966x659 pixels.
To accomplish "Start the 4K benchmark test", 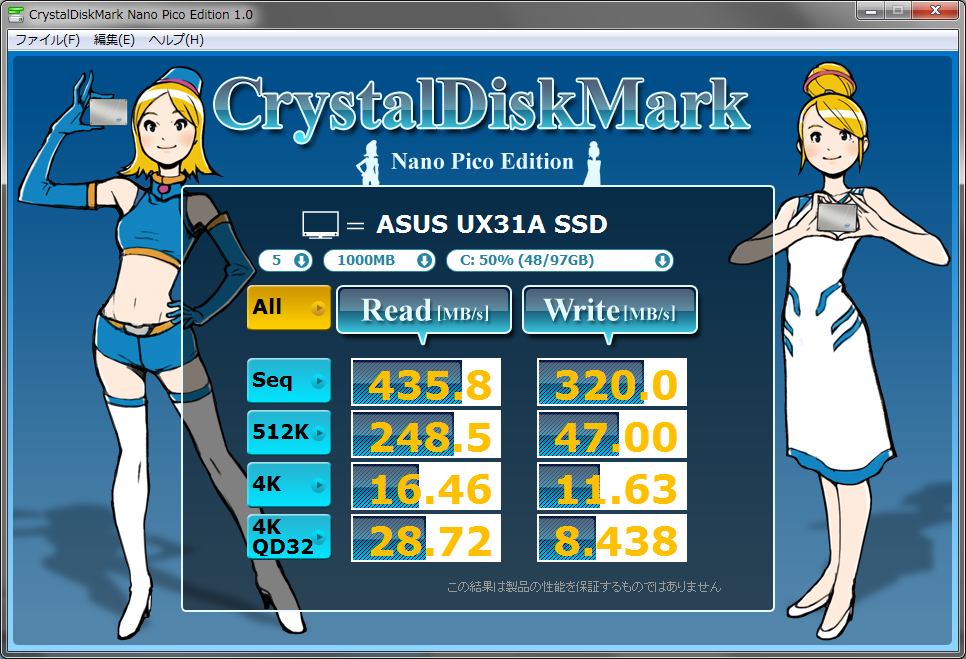I will tap(289, 485).
